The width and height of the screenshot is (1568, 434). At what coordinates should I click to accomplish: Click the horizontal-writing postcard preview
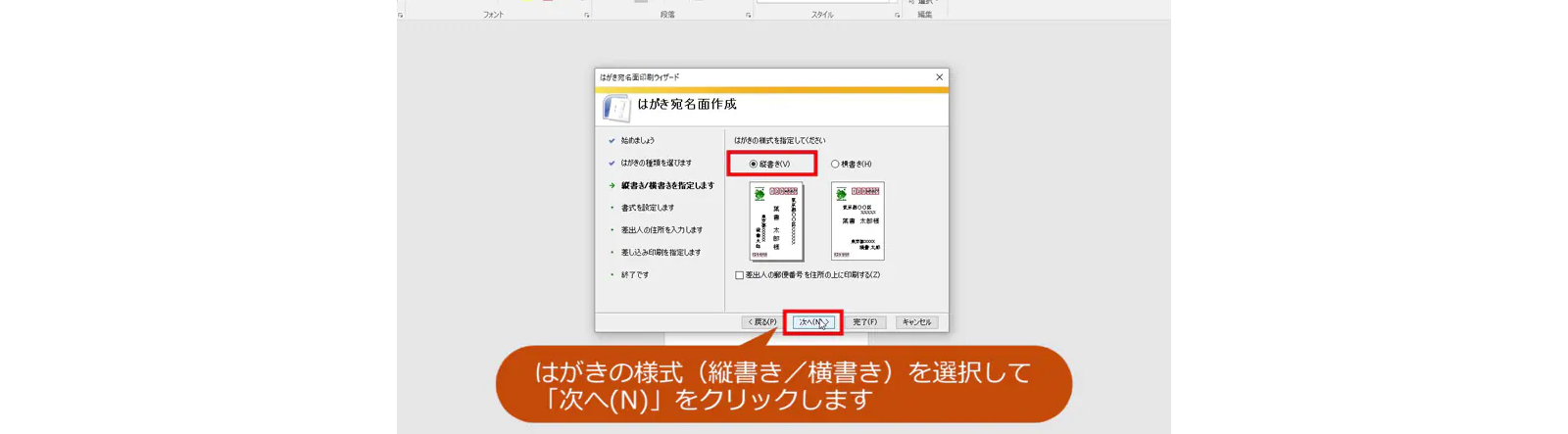[857, 221]
